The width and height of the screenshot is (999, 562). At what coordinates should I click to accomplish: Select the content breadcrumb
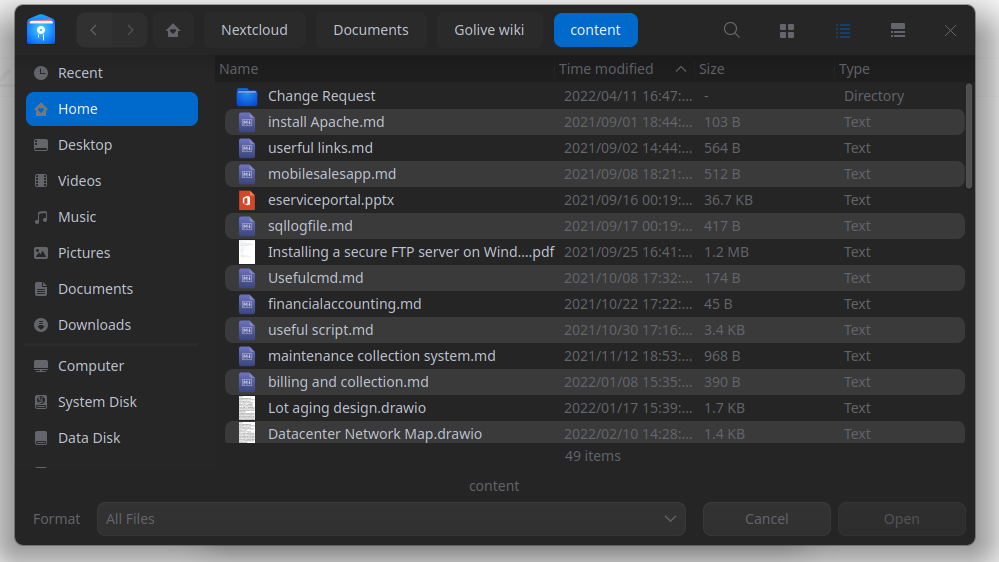coord(596,30)
